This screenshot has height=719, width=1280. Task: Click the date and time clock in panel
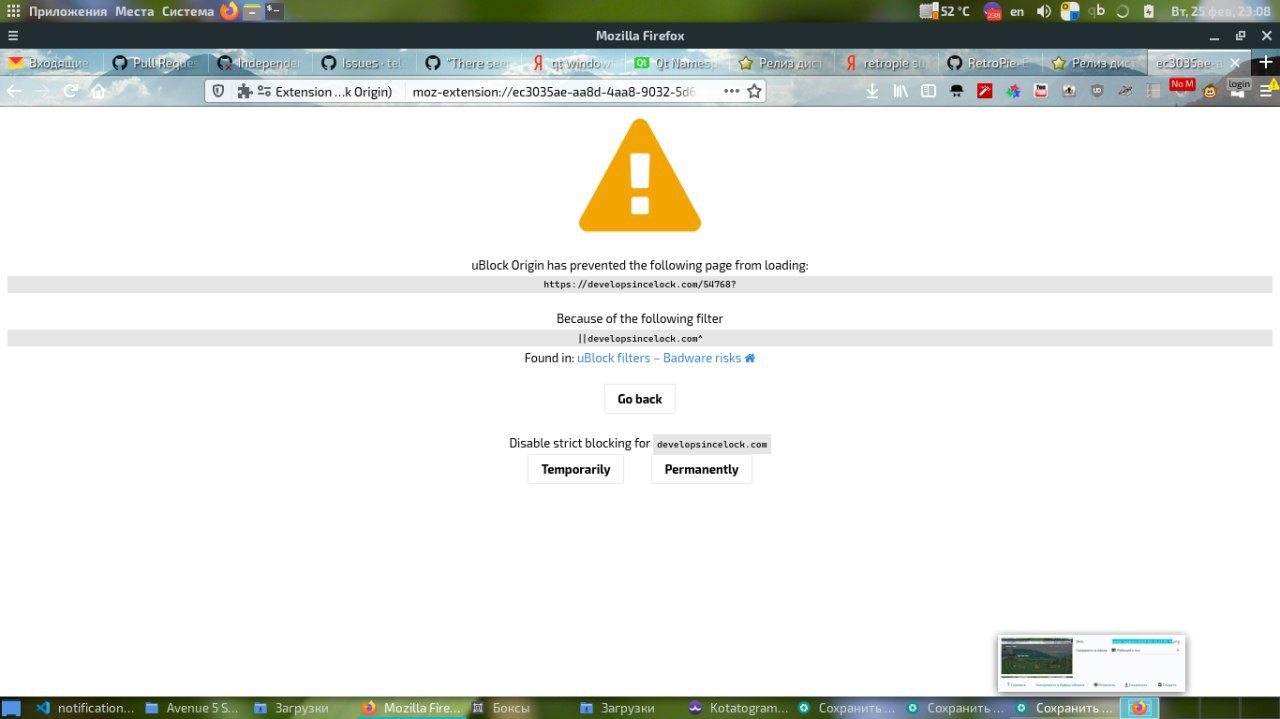click(x=1223, y=11)
